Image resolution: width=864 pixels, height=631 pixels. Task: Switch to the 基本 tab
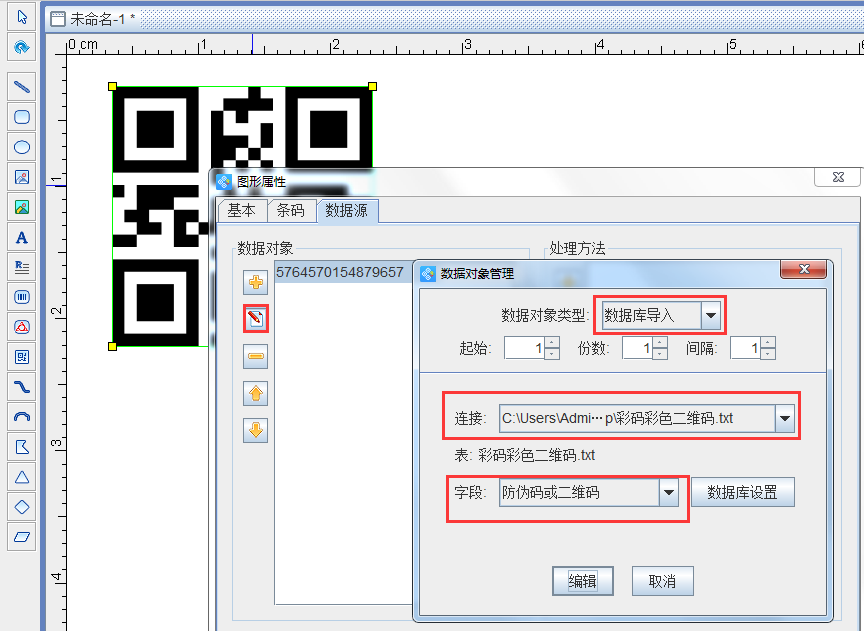pyautogui.click(x=241, y=210)
